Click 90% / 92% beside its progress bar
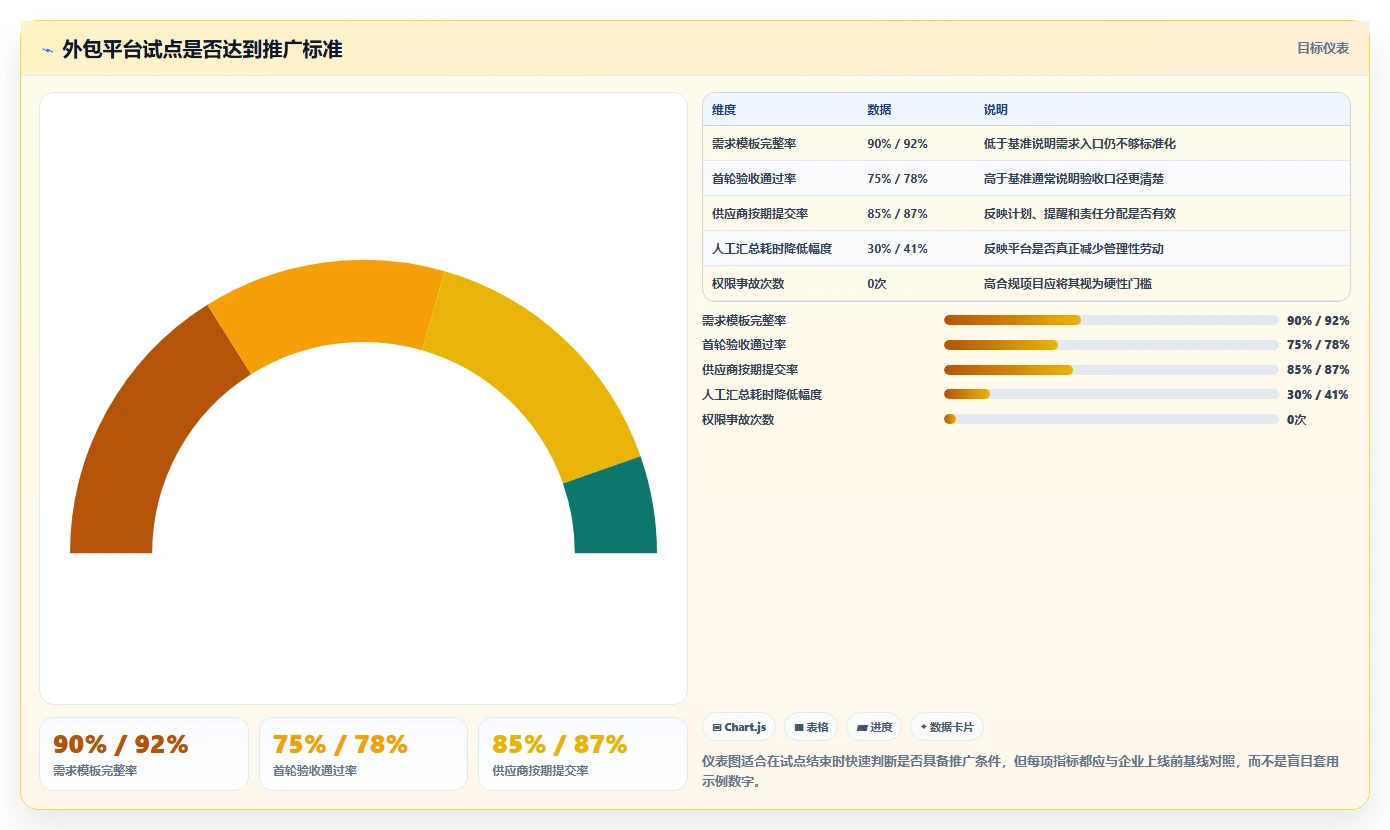1390x830 pixels. (x=1318, y=320)
